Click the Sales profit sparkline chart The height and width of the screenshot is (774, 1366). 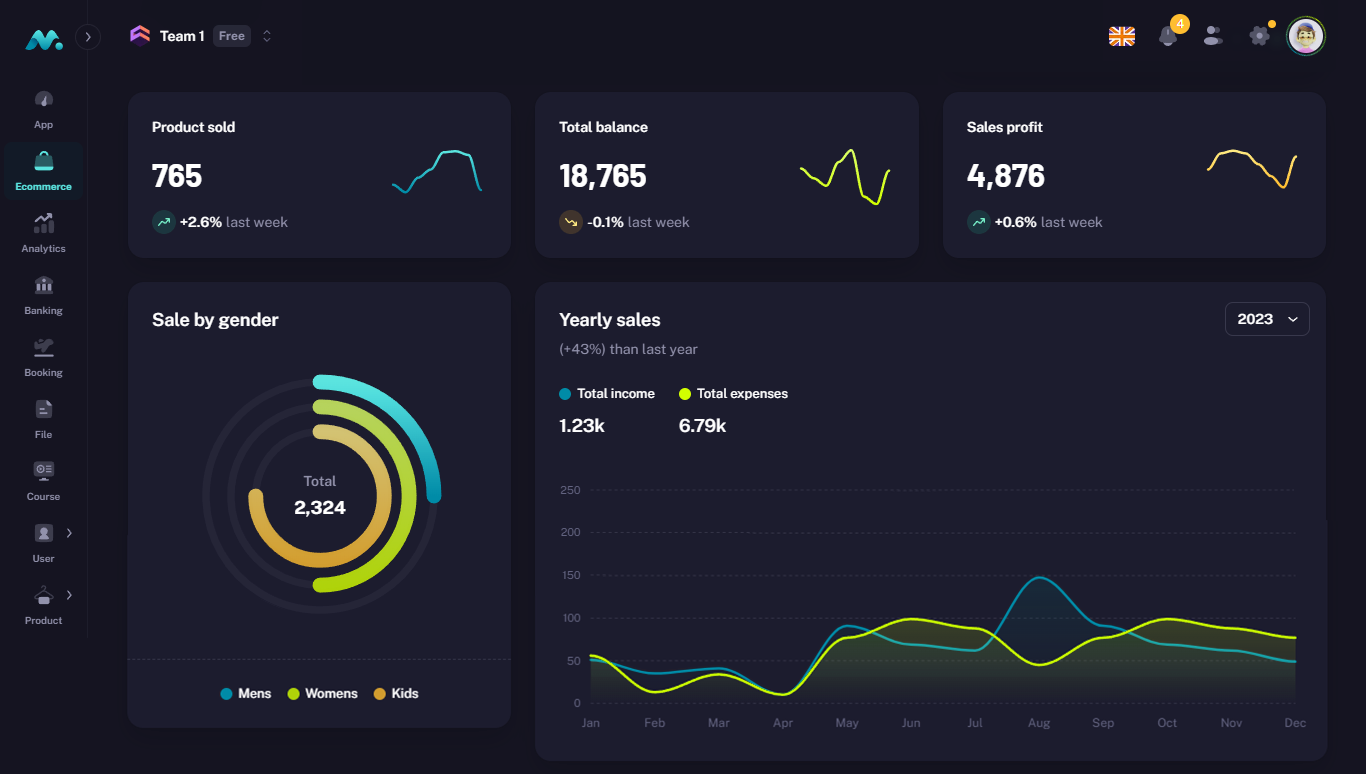[x=1252, y=169]
